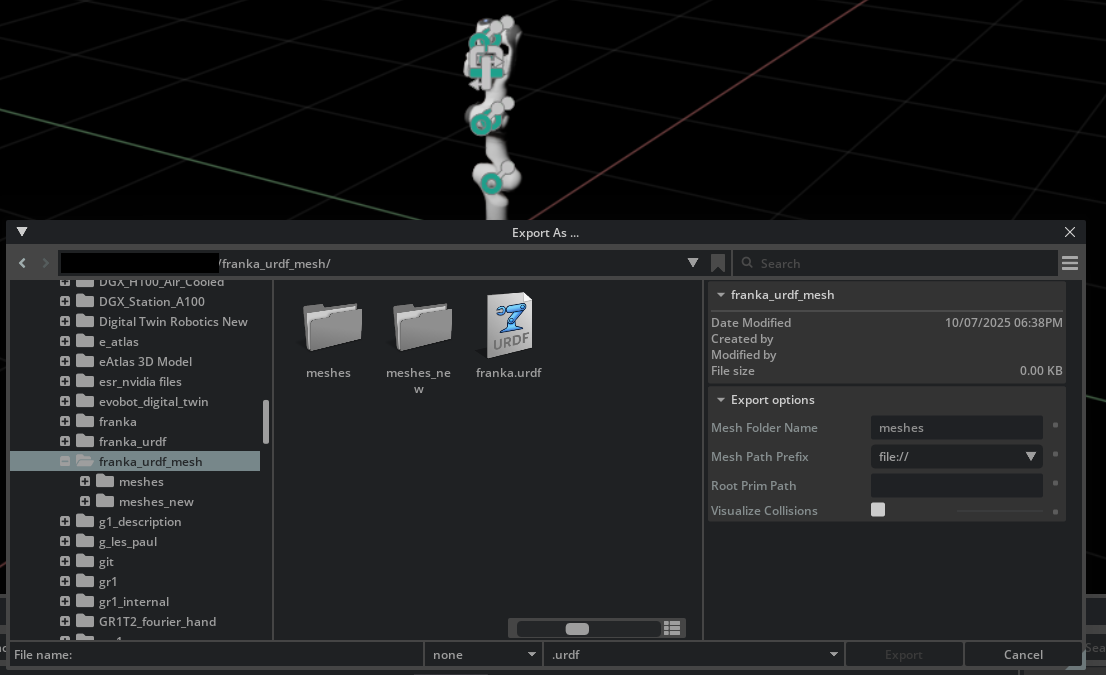
Task: Click the Cancel button
Action: point(1024,654)
